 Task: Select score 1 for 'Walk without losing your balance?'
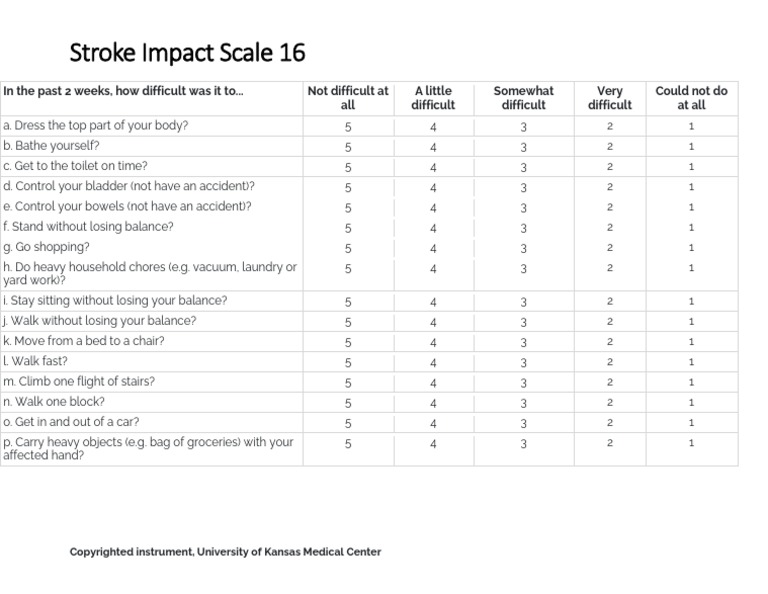691,321
